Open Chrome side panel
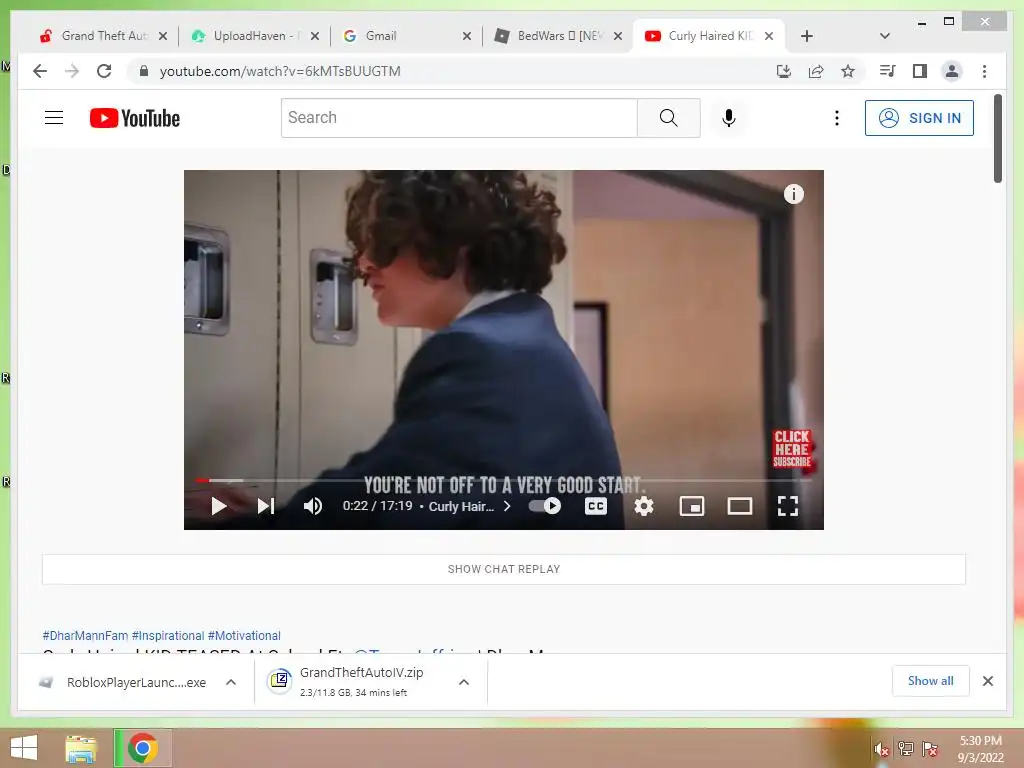Screen dimensions: 1024x768 click(920, 71)
